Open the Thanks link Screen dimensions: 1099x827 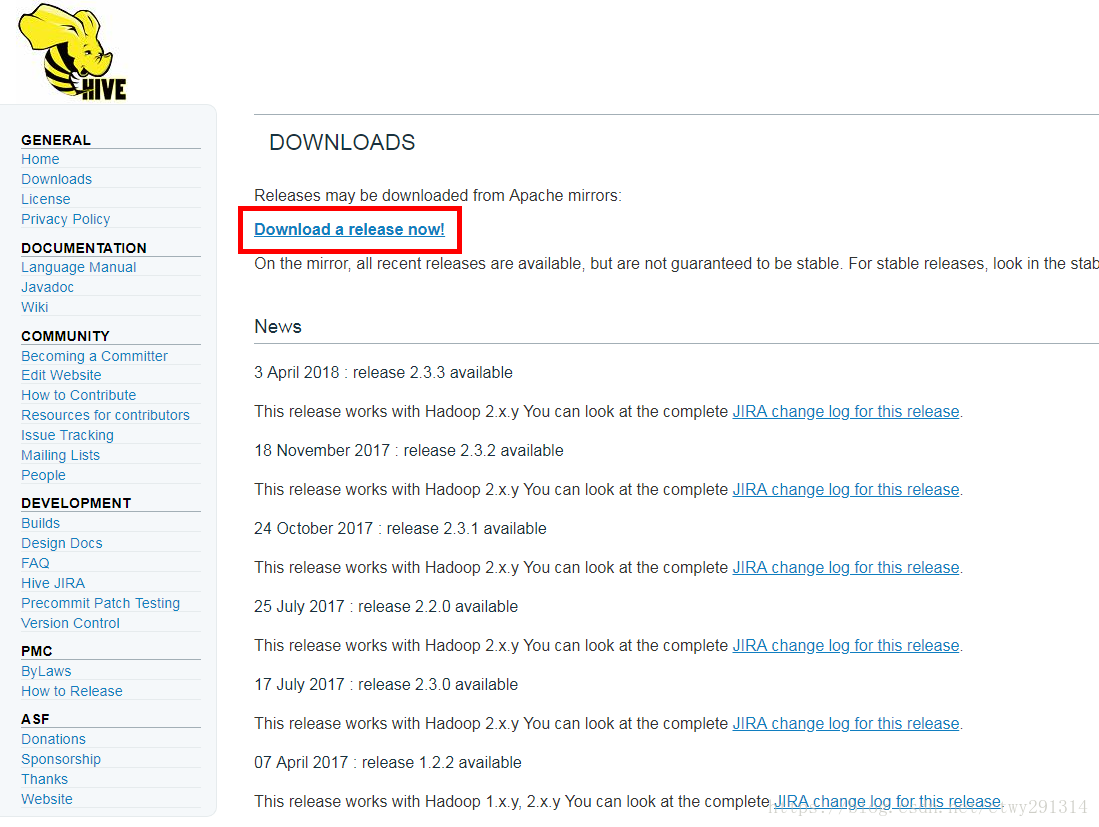[44, 779]
